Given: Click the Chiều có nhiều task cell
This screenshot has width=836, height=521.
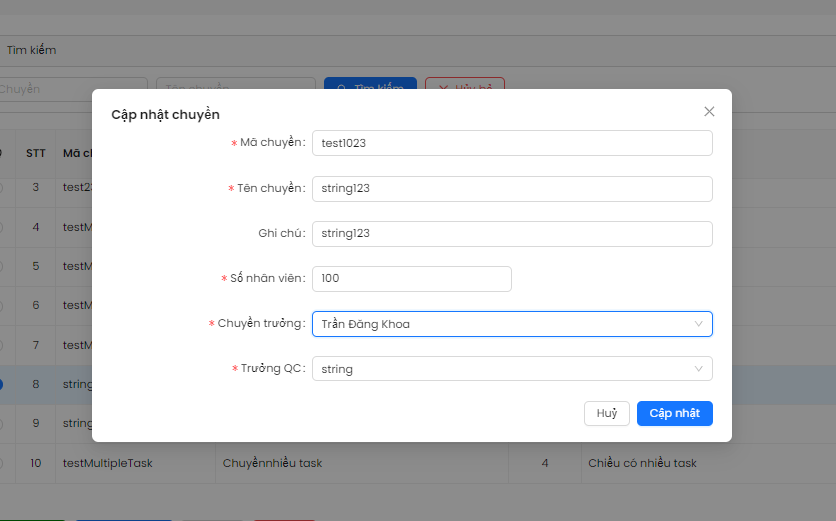Looking at the screenshot, I should 642,463.
